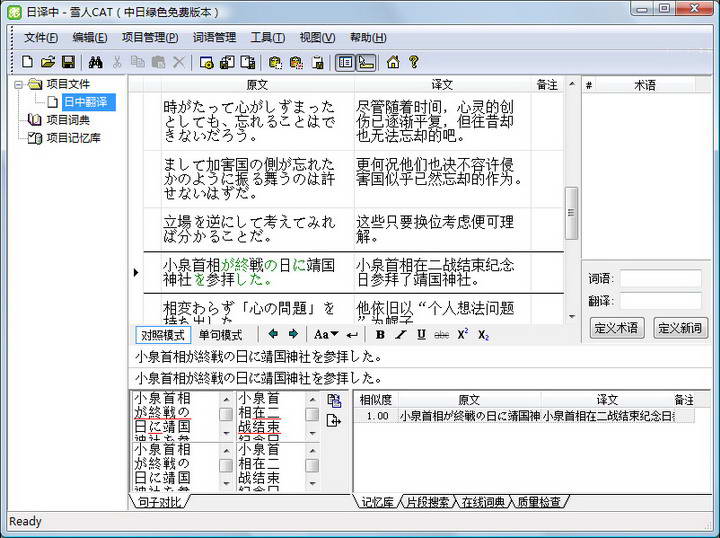Click the Save (floppy disk) icon
The width and height of the screenshot is (720, 538).
click(68, 62)
